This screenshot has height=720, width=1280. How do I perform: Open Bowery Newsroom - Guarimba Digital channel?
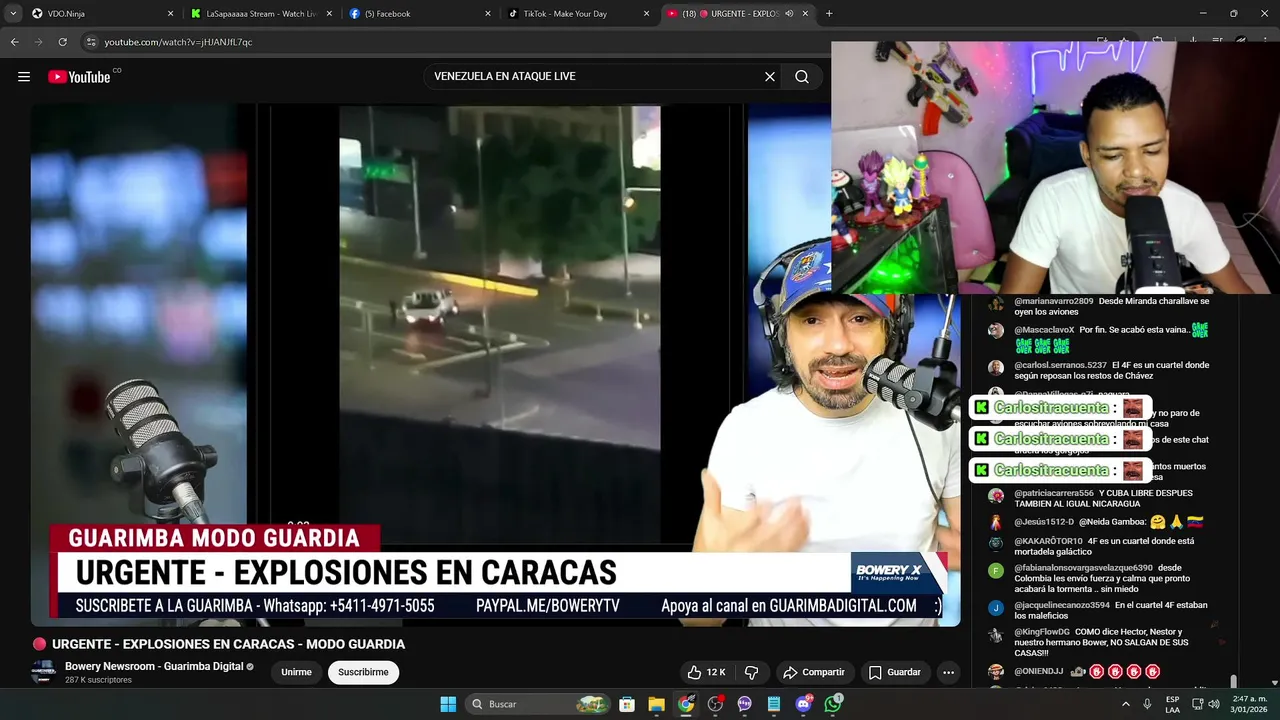click(x=154, y=666)
